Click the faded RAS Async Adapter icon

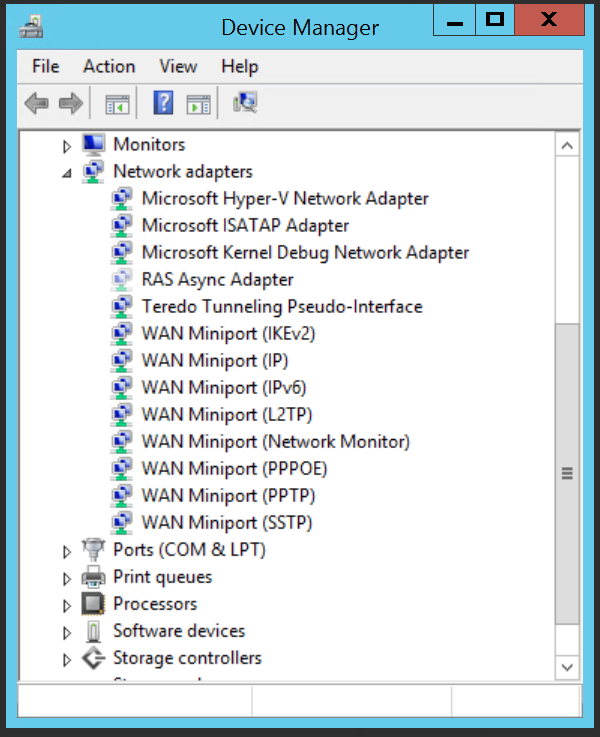(x=122, y=280)
